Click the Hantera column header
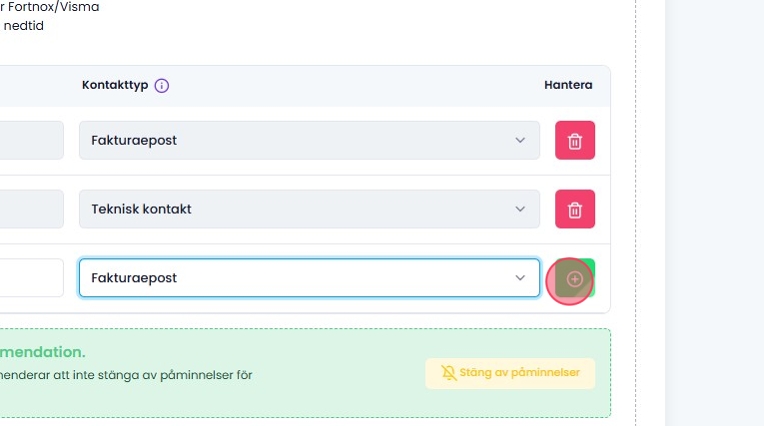The width and height of the screenshot is (764, 426). [568, 86]
